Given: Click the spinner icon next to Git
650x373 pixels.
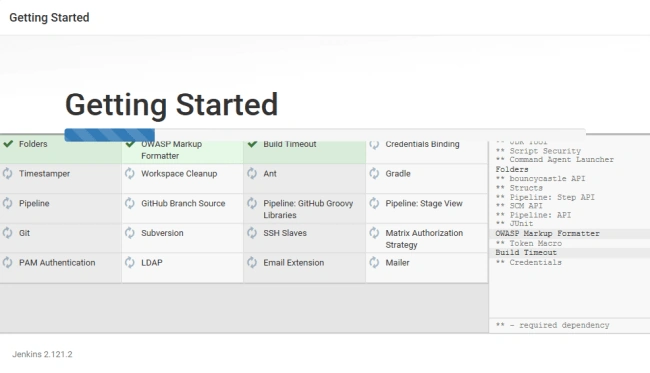Looking at the screenshot, I should [x=7, y=233].
